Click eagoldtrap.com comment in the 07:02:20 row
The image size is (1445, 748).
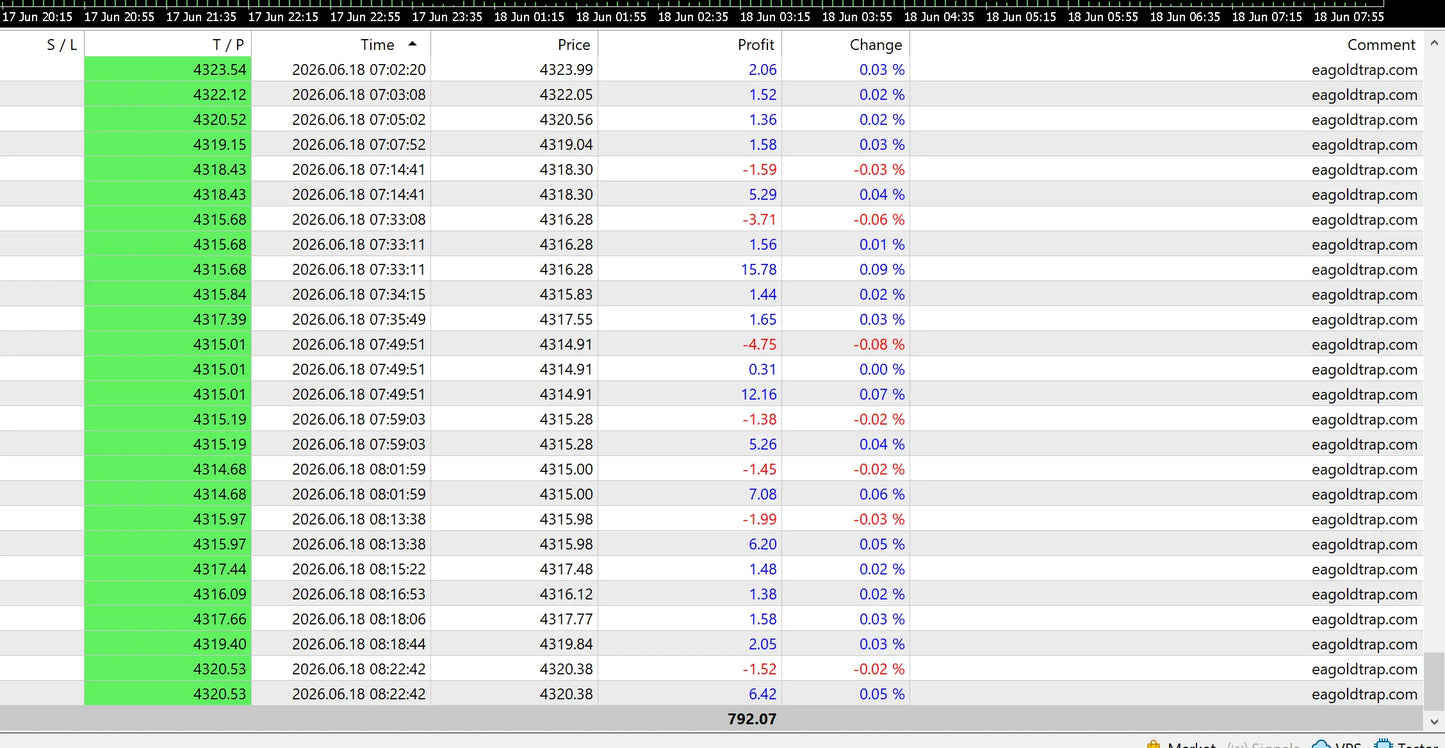(1365, 69)
